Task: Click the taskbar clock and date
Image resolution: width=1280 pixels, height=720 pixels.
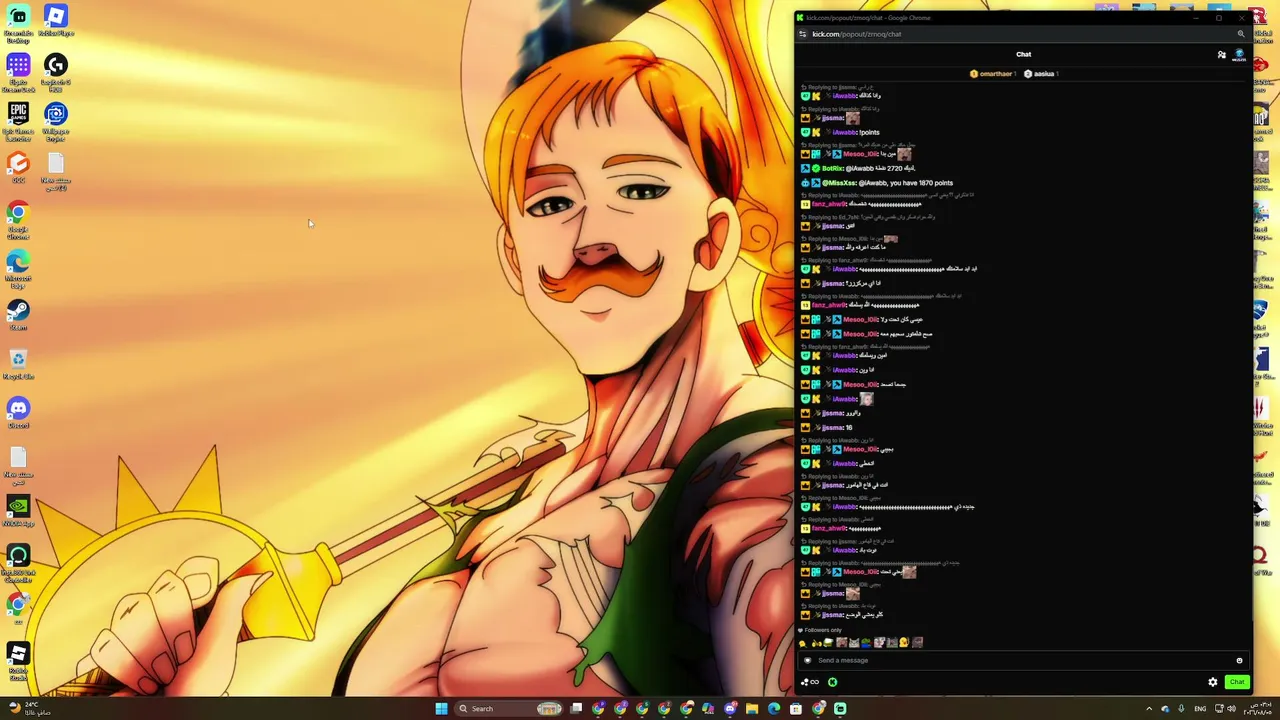Action: (x=1258, y=708)
